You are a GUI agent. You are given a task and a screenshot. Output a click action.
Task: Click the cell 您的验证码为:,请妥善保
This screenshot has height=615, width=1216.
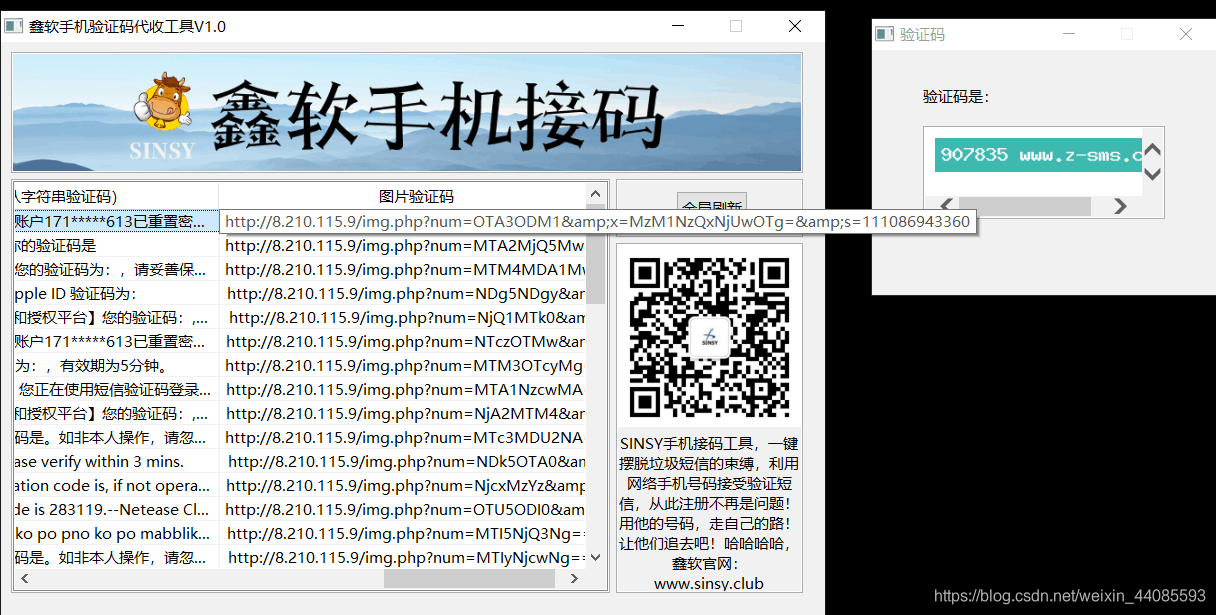click(x=116, y=269)
